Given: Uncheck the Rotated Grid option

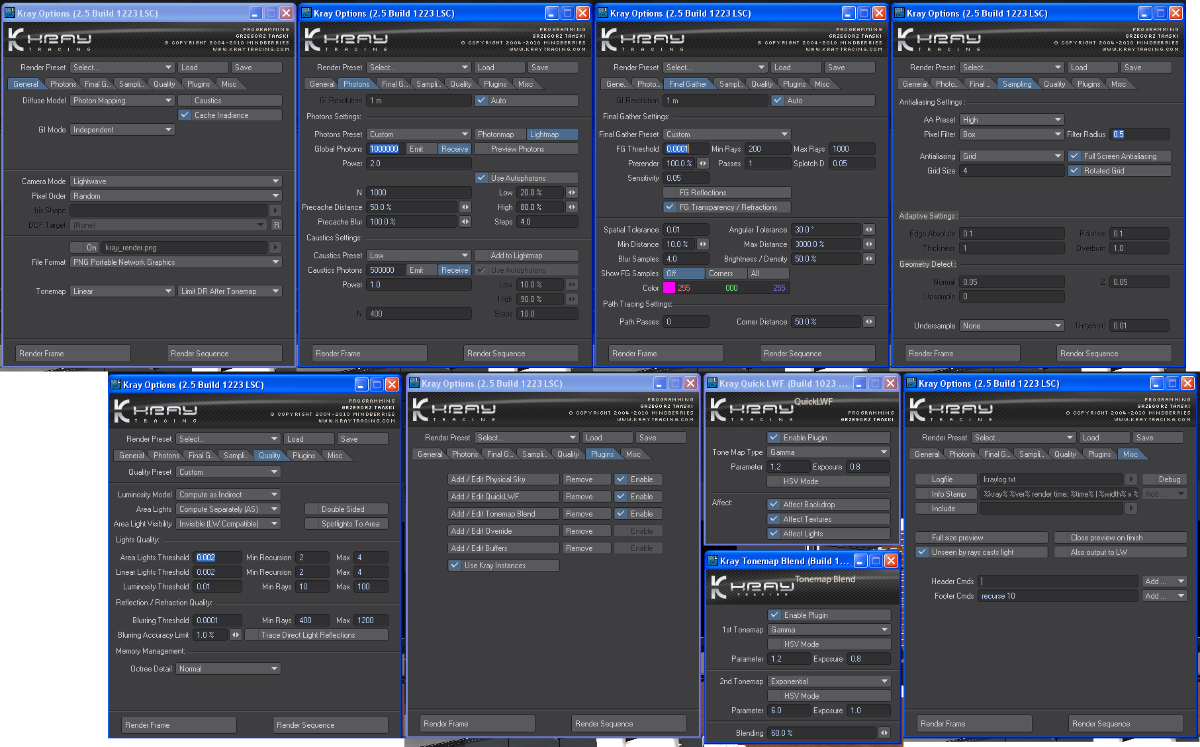Looking at the screenshot, I should pos(1076,171).
